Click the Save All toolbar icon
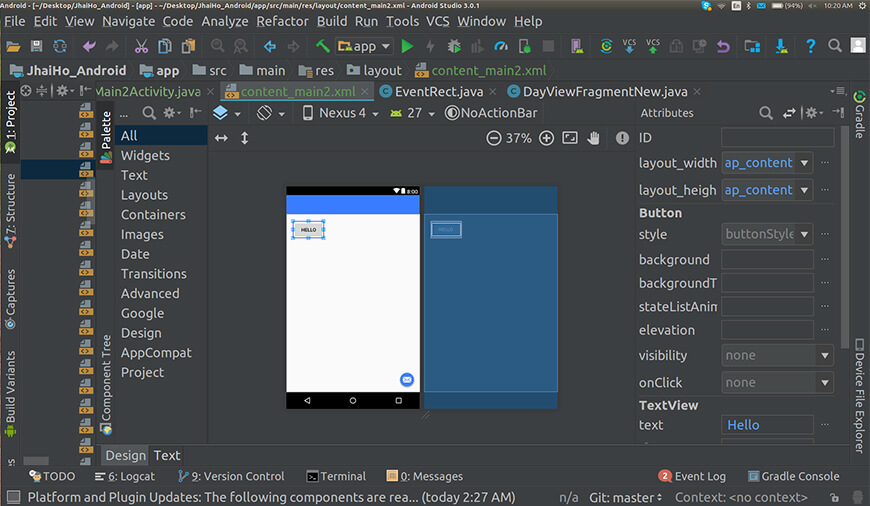Screen dimensions: 870x506 coord(36,46)
